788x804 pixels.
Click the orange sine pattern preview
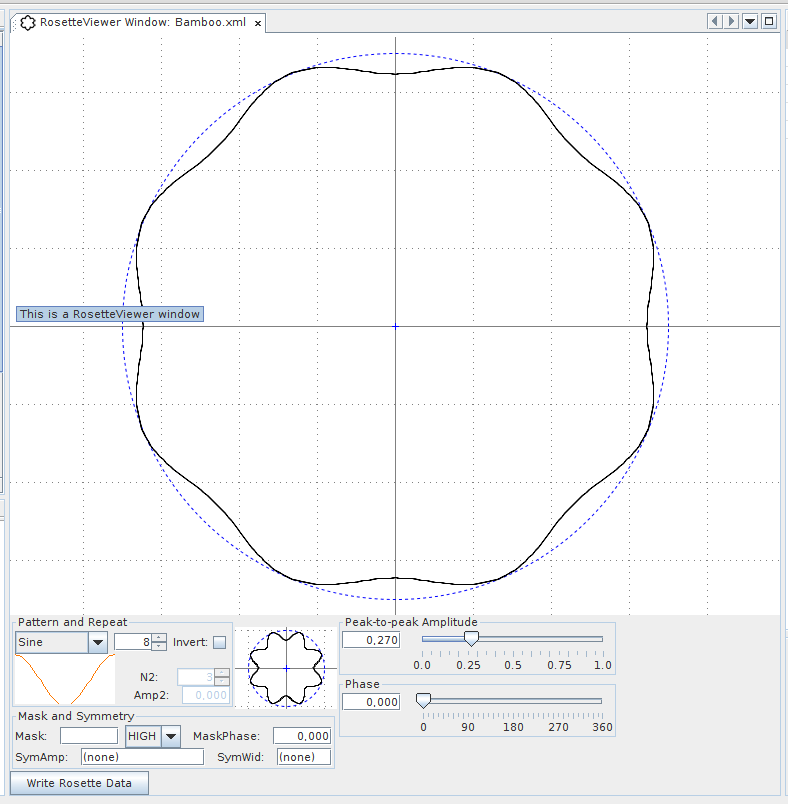(x=65, y=679)
